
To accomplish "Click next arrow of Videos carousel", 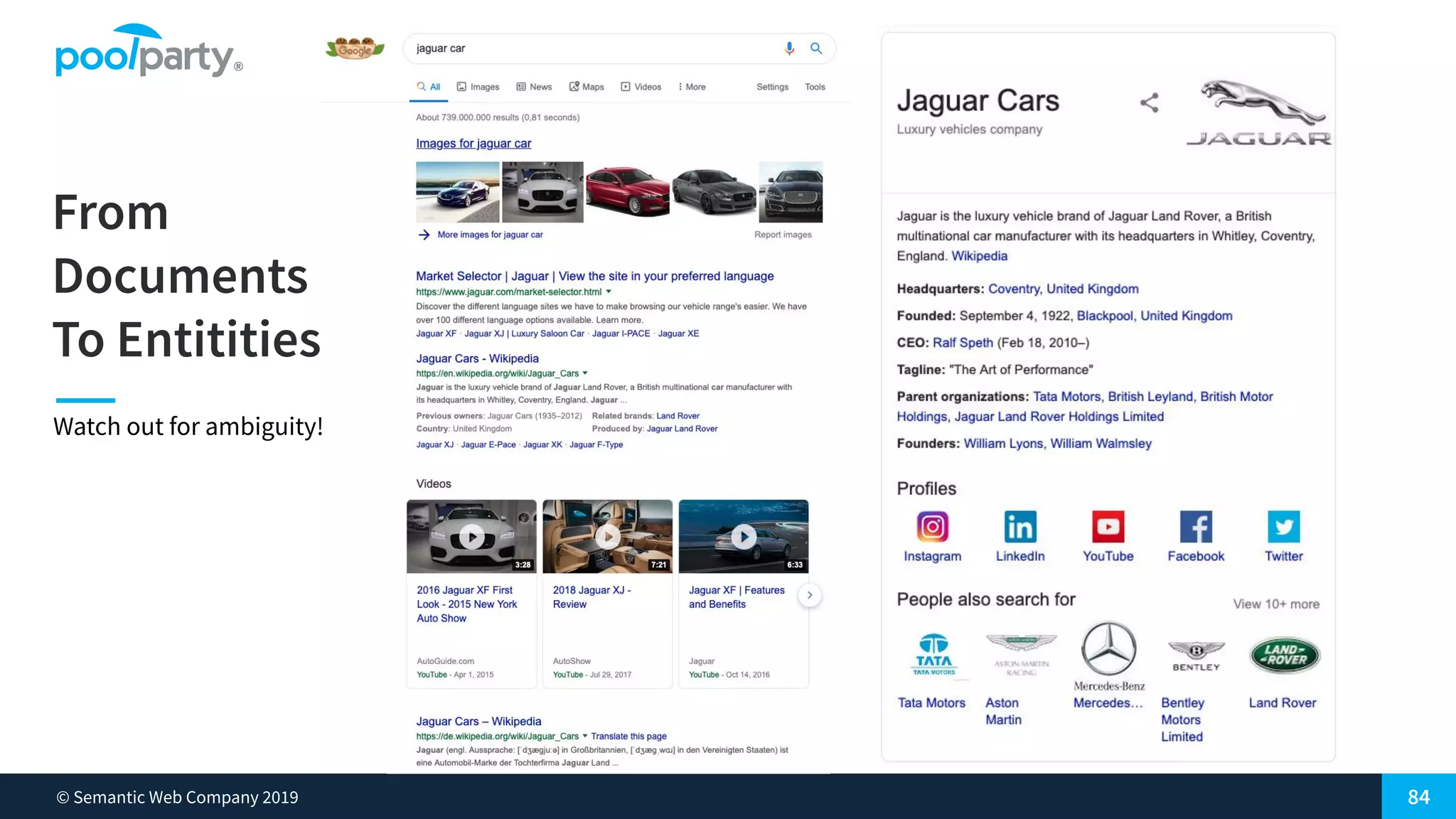I will [x=809, y=595].
